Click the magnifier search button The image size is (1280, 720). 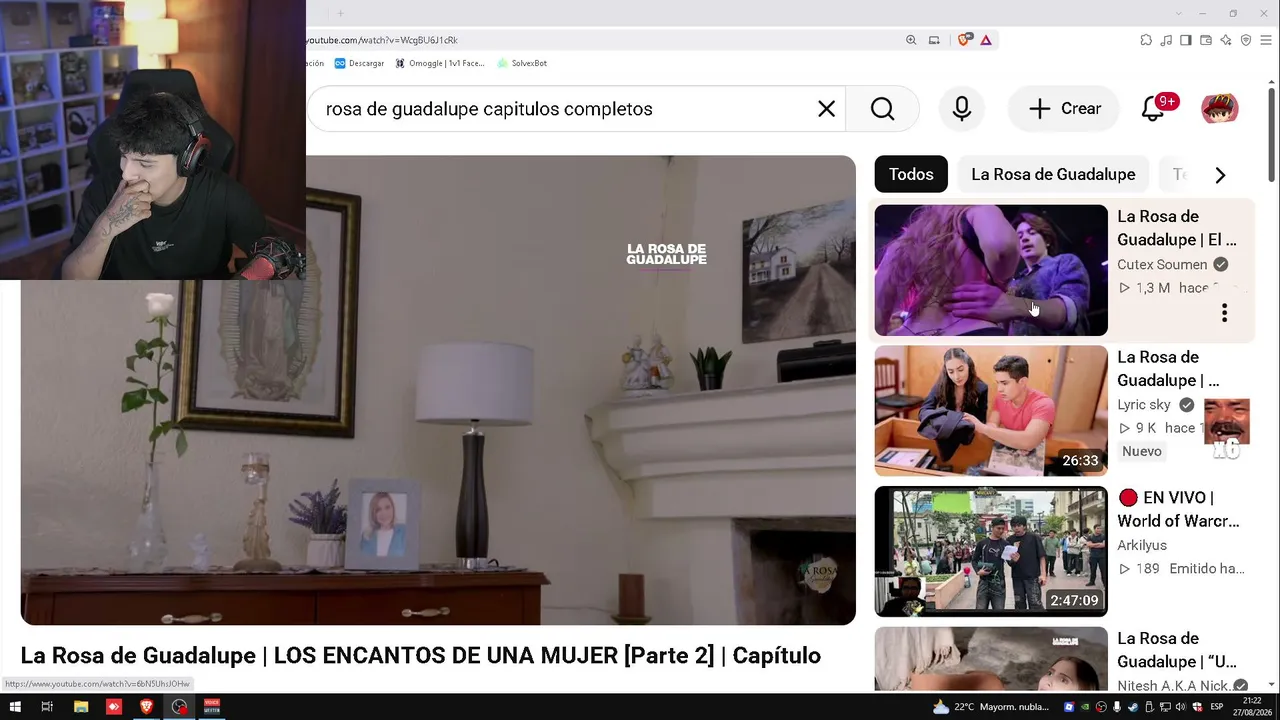point(882,109)
